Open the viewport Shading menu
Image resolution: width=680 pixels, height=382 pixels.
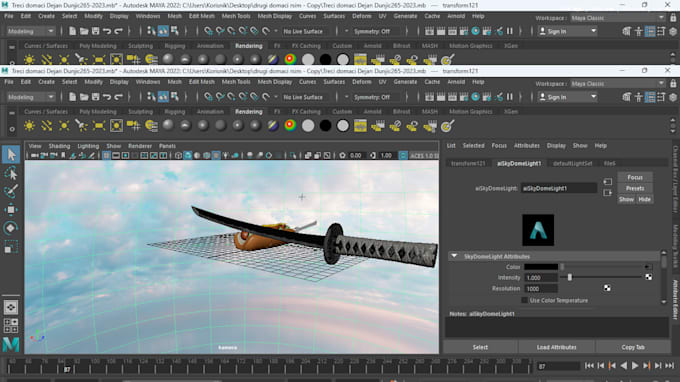pos(59,146)
